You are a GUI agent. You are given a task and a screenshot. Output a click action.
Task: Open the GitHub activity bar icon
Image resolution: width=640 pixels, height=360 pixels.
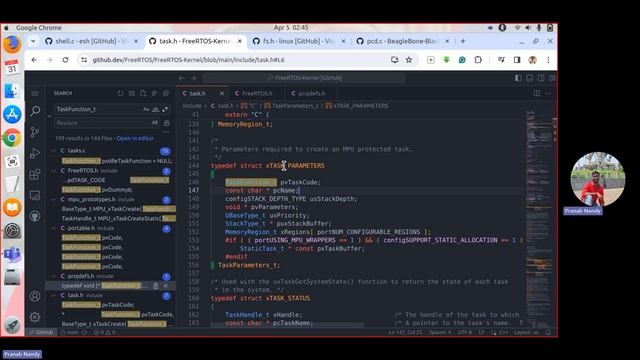[35, 216]
